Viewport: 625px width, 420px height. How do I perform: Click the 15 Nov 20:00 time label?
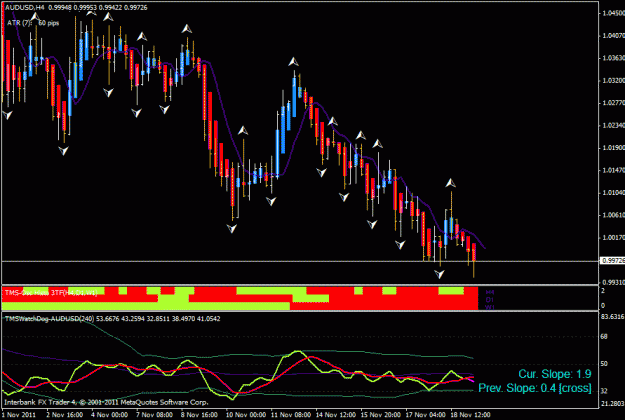(379, 415)
